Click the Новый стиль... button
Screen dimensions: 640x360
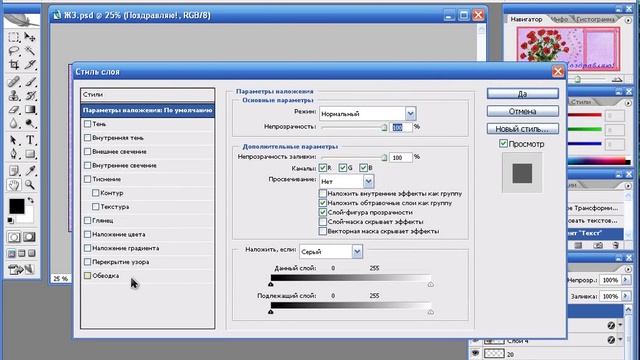(x=522, y=129)
